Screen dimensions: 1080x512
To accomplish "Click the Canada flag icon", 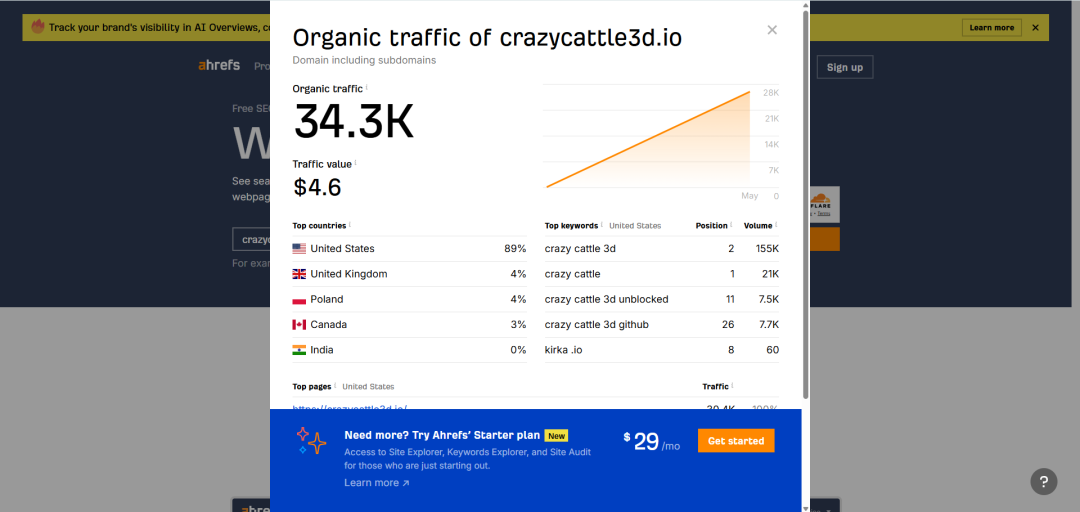I will tap(299, 325).
